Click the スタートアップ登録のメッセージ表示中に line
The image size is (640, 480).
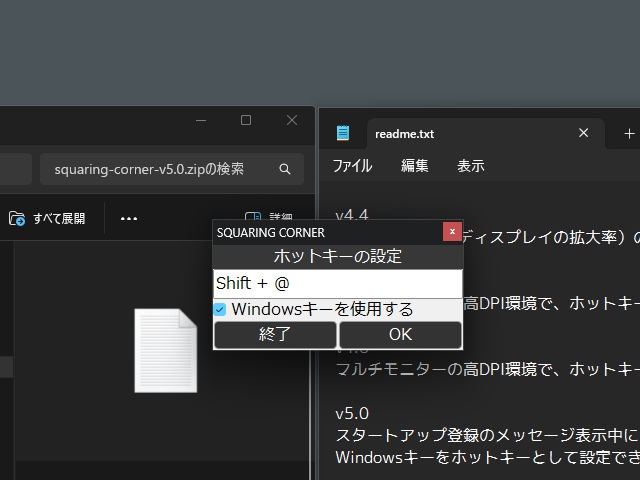[488, 436]
